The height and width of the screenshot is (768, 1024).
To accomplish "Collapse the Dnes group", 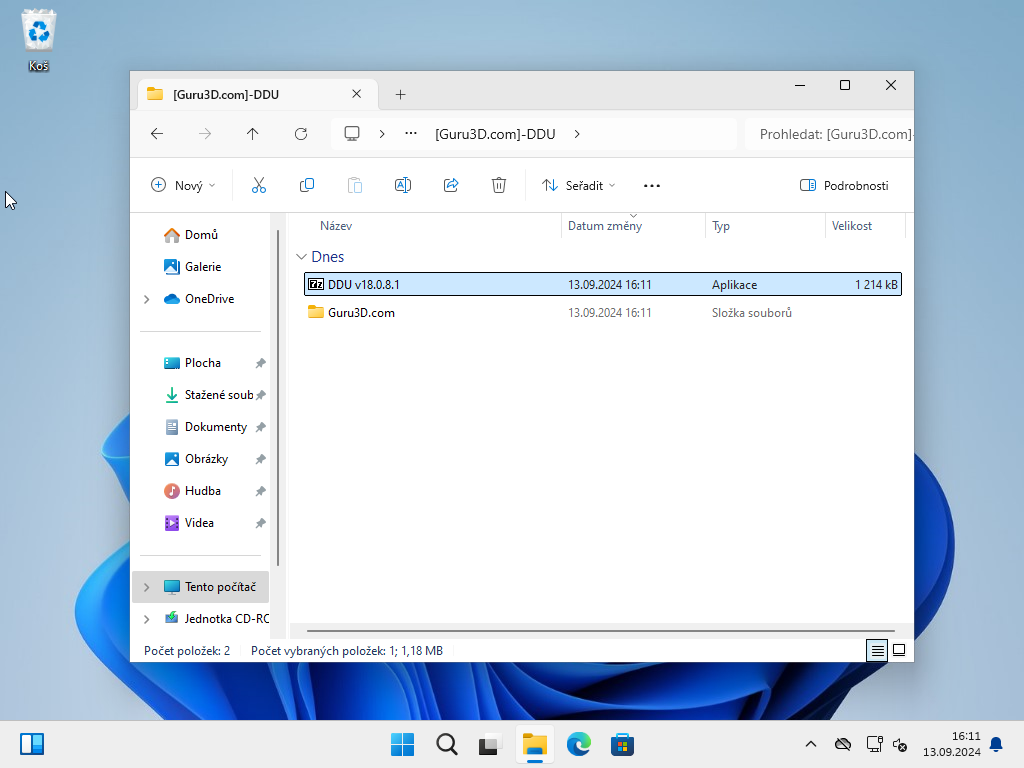I will [302, 257].
